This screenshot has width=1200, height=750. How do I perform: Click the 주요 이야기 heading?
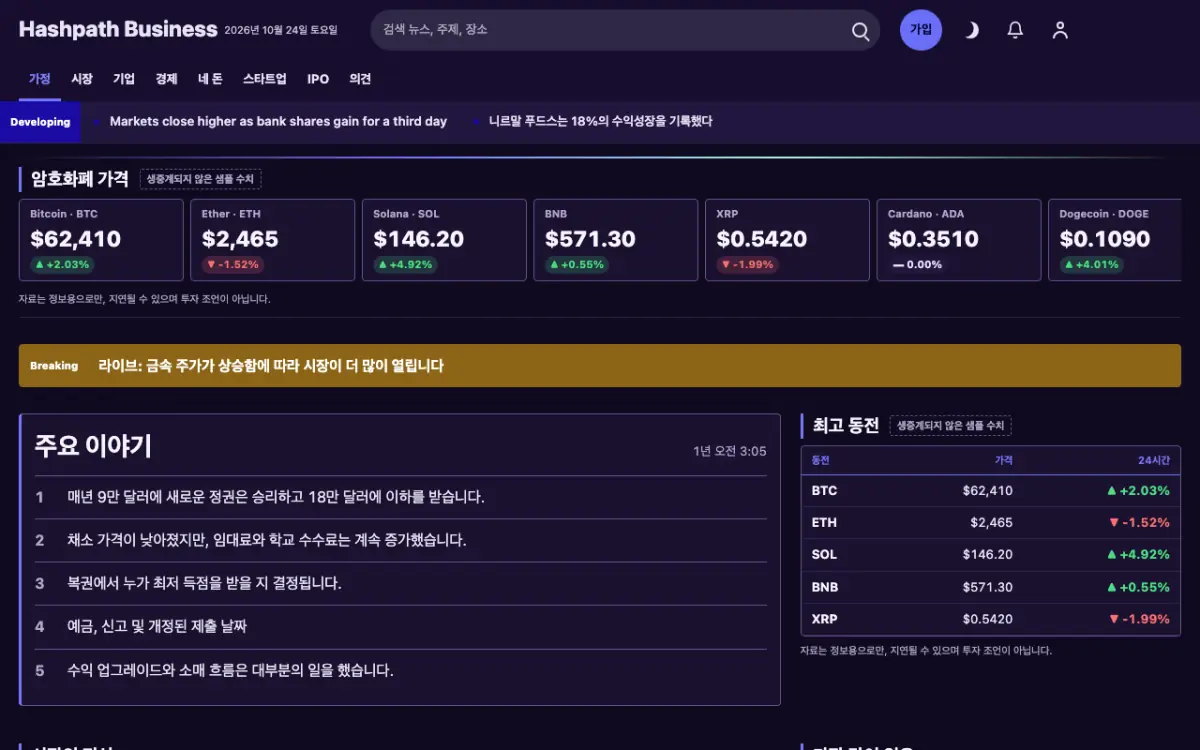pos(93,446)
